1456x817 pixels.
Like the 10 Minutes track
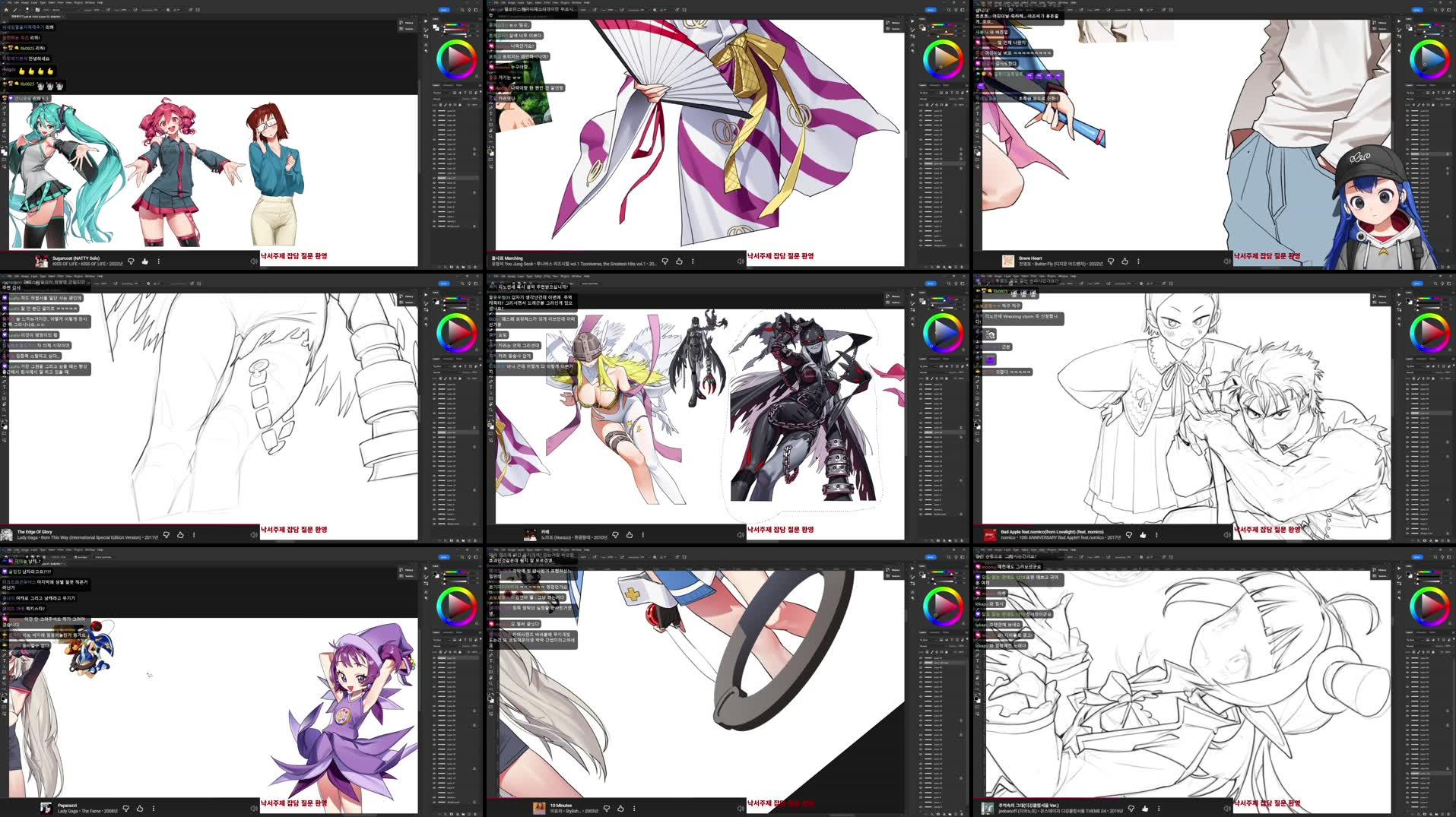coord(620,808)
